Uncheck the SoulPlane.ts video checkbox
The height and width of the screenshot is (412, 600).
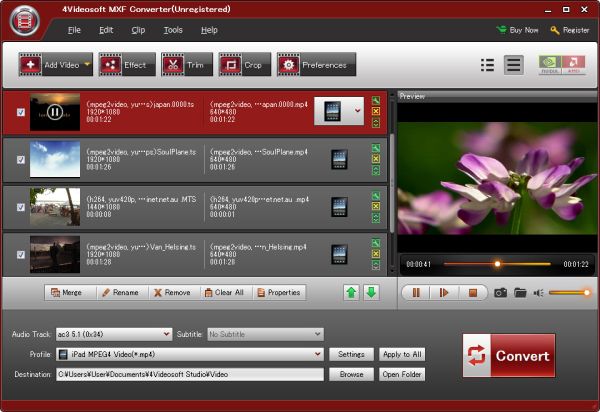[x=21, y=160]
